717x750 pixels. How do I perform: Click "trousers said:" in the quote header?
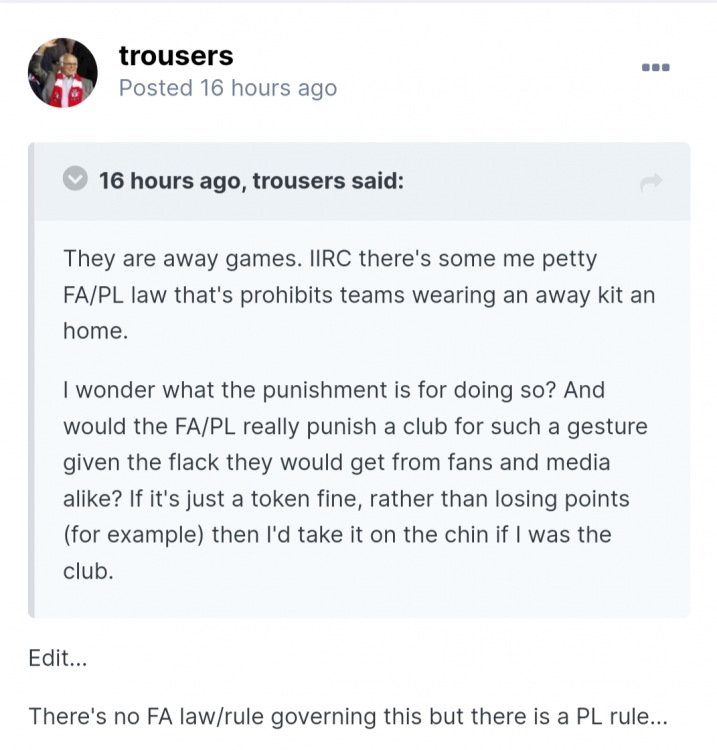(328, 181)
